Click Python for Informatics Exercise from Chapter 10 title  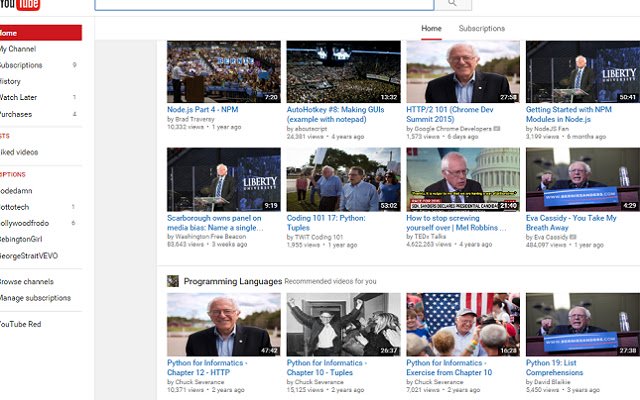[449, 367]
